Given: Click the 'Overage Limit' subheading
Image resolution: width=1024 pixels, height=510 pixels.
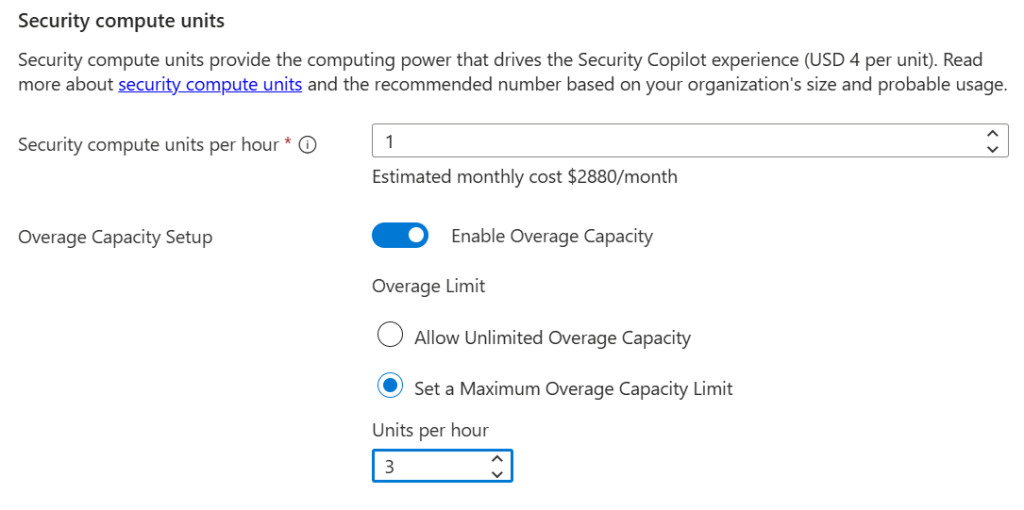Looking at the screenshot, I should [428, 287].
